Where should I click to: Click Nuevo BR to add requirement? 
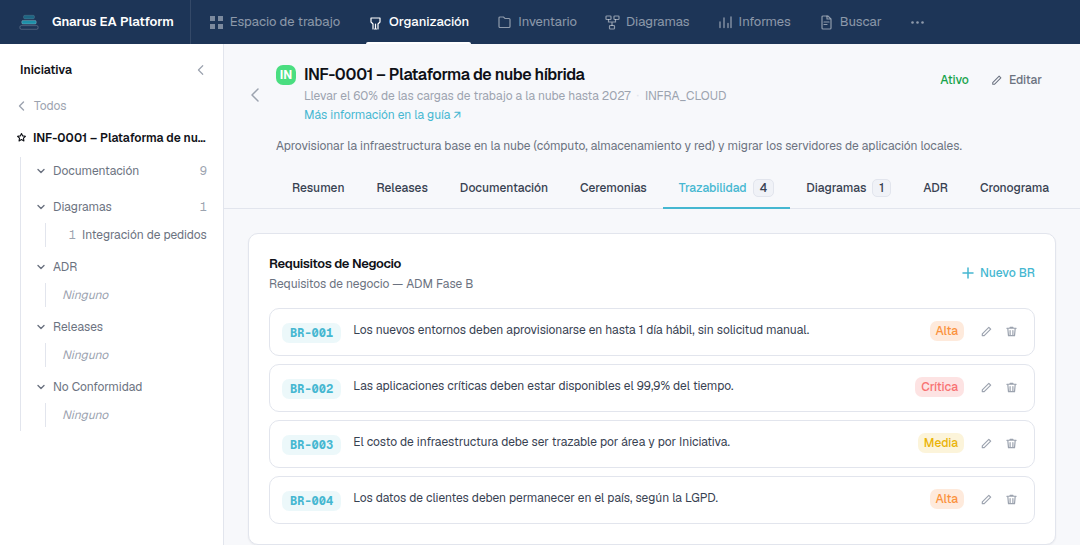998,273
